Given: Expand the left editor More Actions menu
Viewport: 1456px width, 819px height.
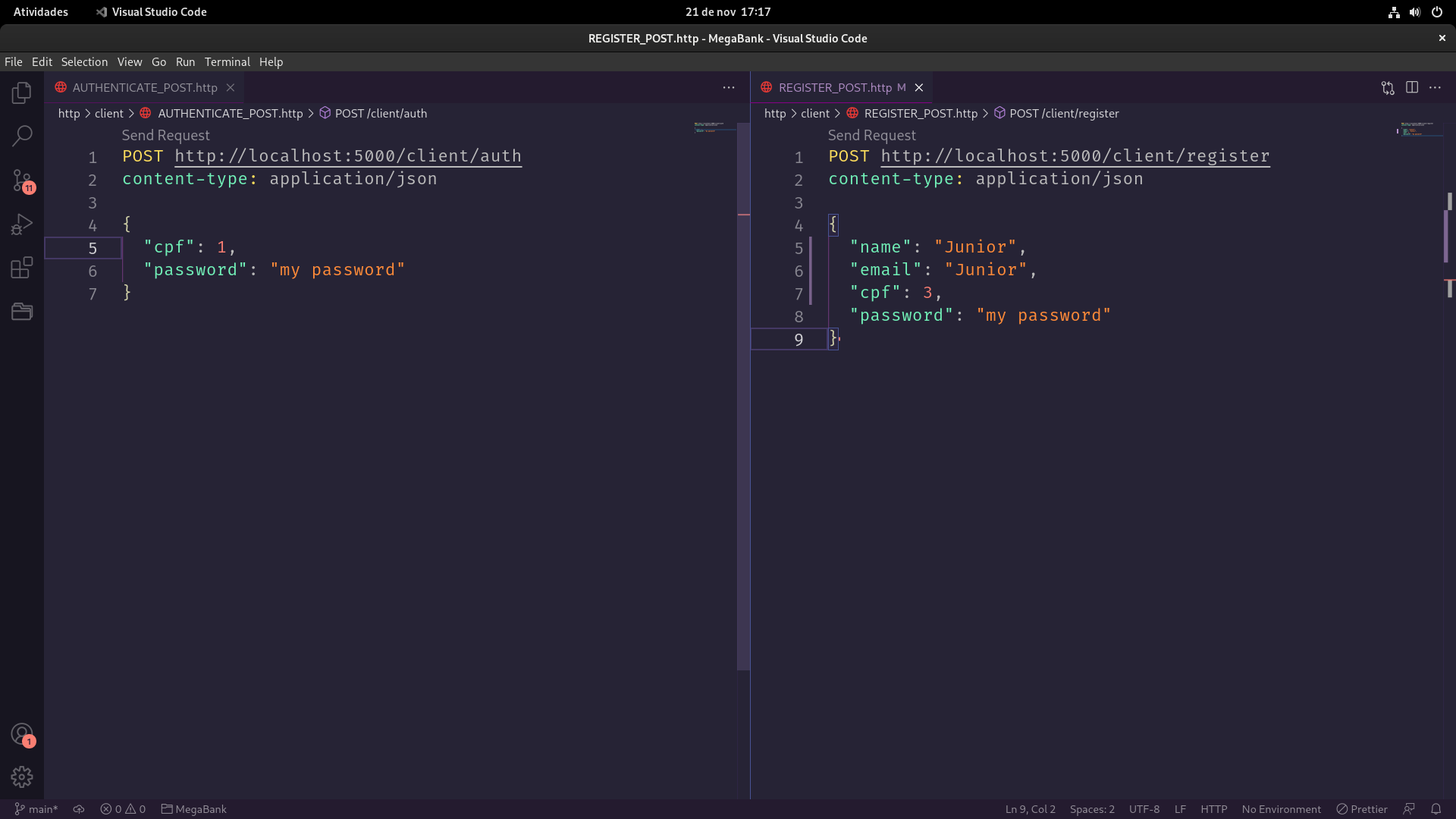Looking at the screenshot, I should pos(729,88).
